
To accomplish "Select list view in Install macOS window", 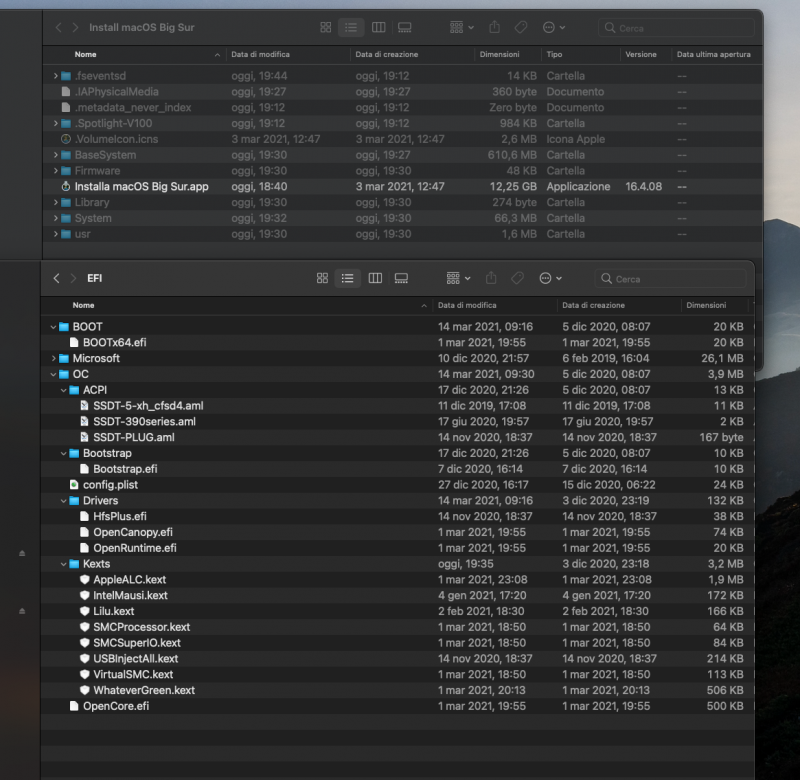I will 351,27.
